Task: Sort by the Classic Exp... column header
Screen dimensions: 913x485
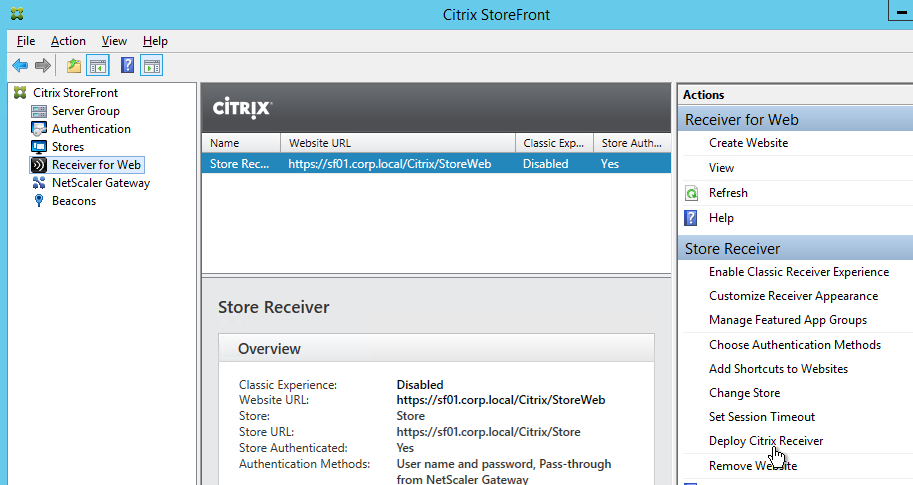Action: [x=554, y=143]
